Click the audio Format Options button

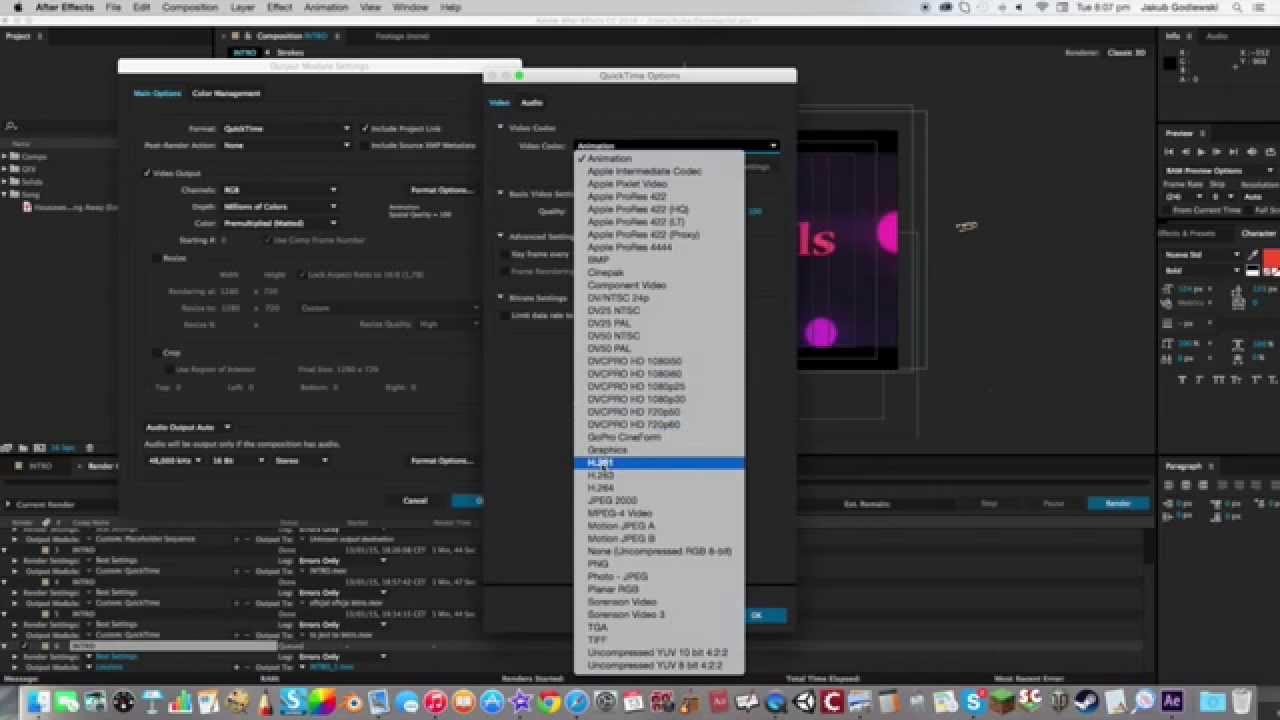pyautogui.click(x=441, y=461)
